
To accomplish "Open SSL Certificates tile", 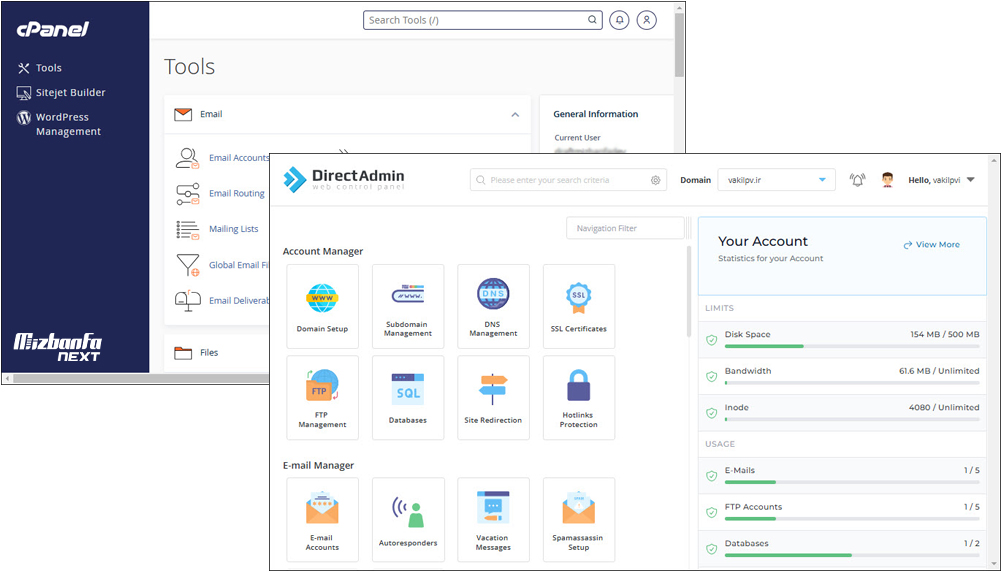I will [578, 305].
